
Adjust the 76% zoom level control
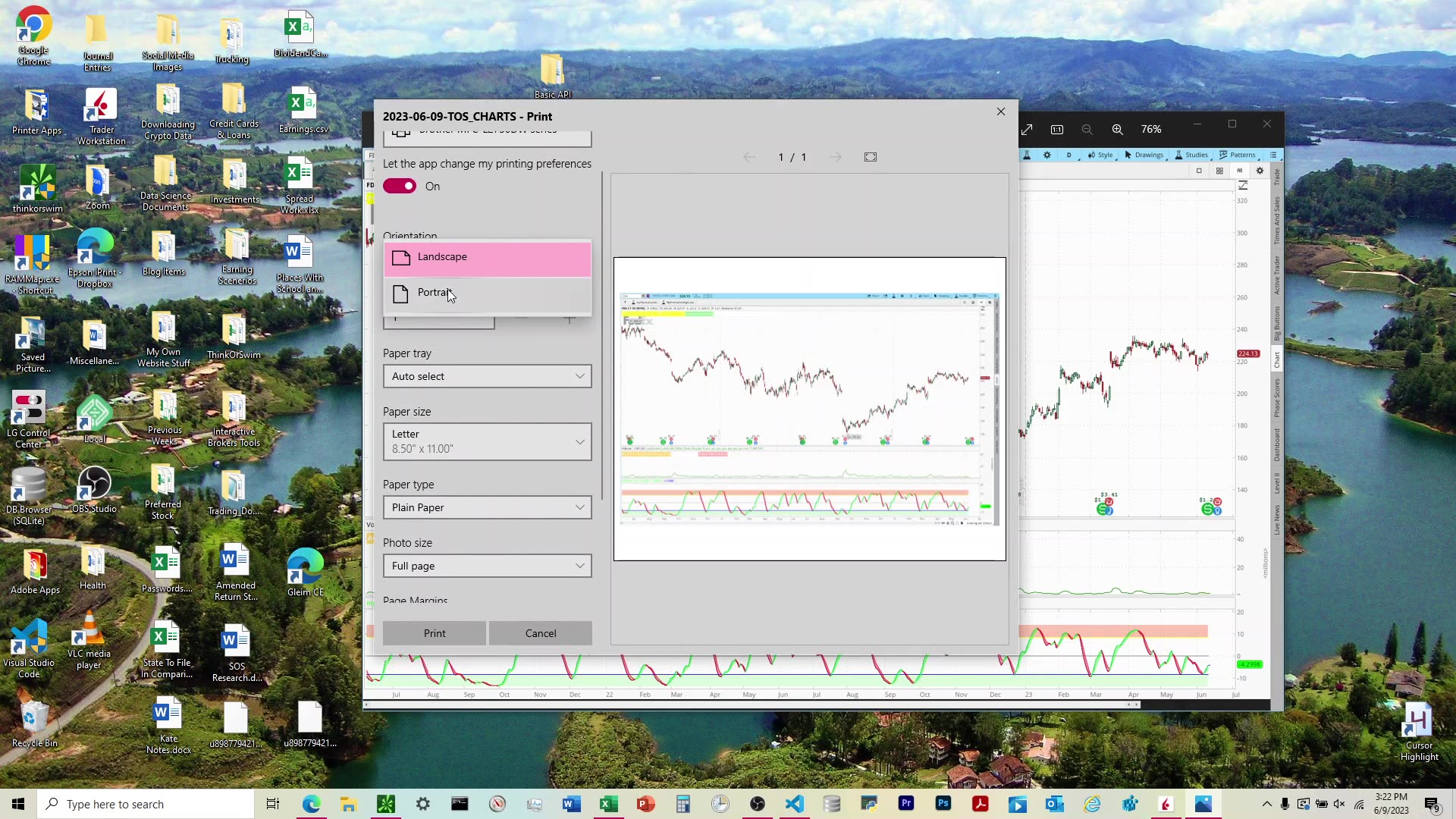click(1151, 129)
